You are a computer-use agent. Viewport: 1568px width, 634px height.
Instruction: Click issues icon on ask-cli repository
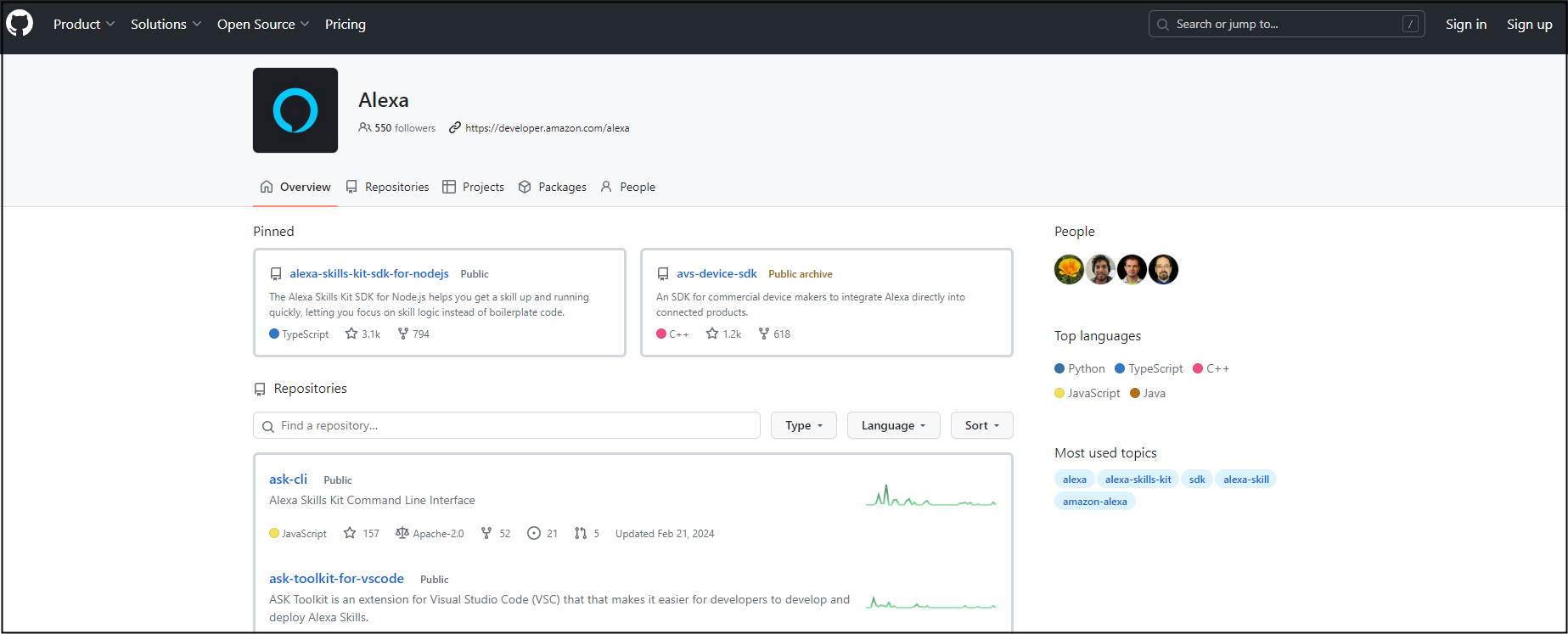534,533
